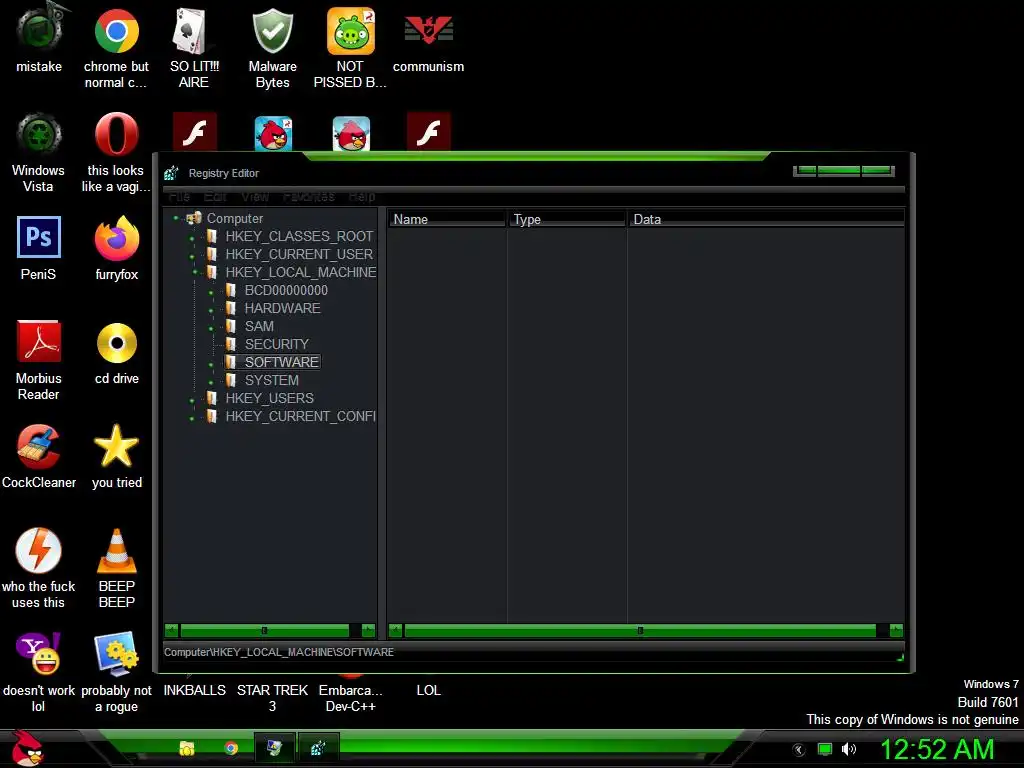
Task: Sort by the Name column header
Action: click(447, 219)
